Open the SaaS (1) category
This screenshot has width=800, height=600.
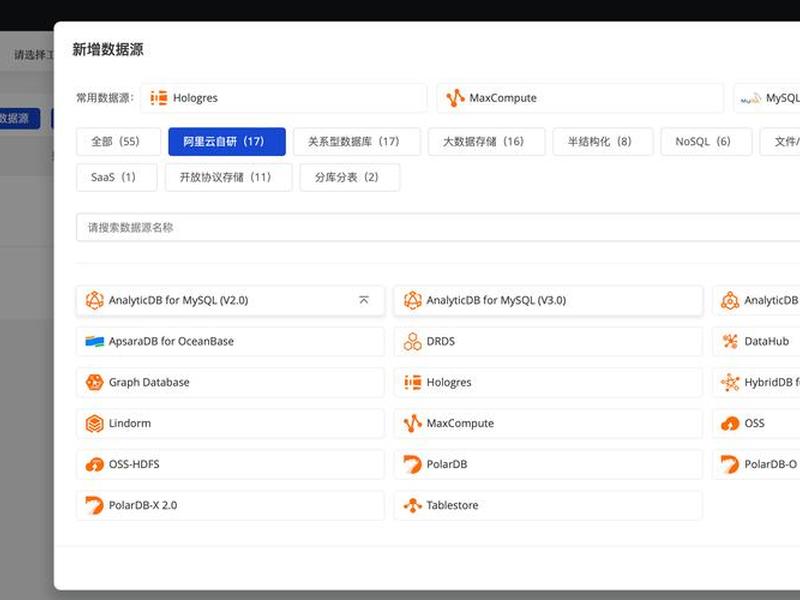point(117,177)
